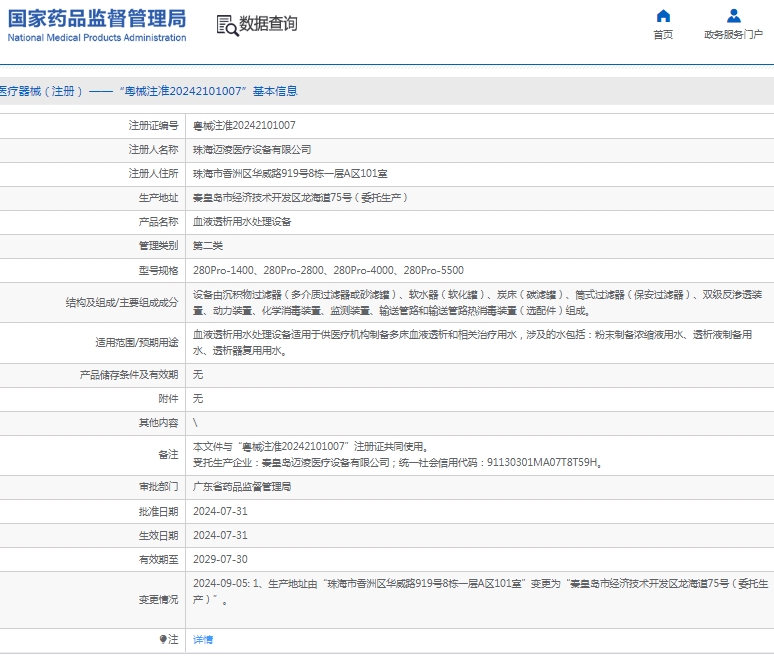Click the 结构及组成/主要组成成分 label
The image size is (774, 657).
(122, 303)
